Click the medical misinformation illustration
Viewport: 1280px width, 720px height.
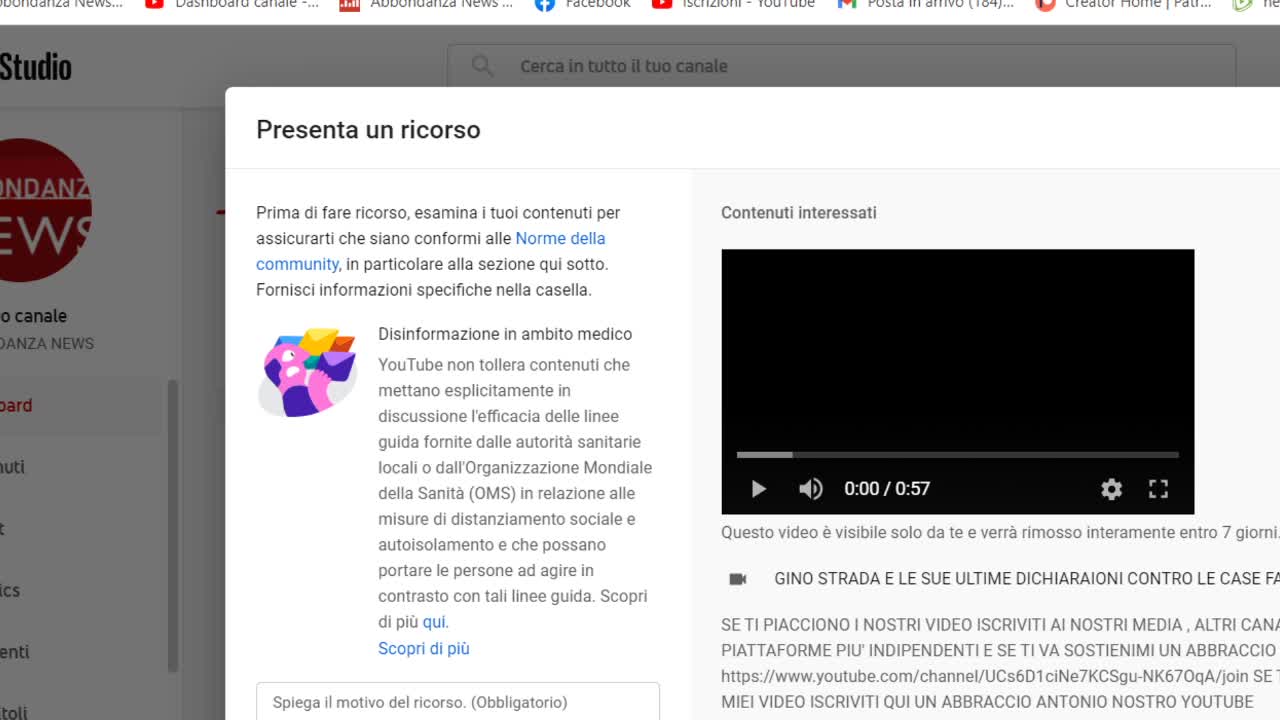point(308,371)
